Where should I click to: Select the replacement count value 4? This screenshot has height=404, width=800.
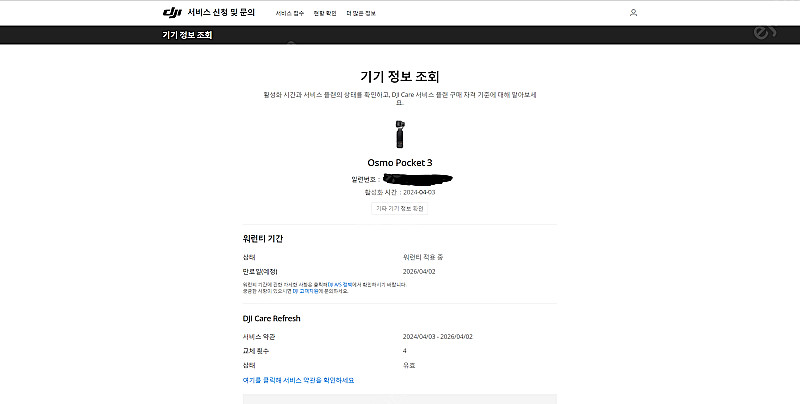pos(405,351)
